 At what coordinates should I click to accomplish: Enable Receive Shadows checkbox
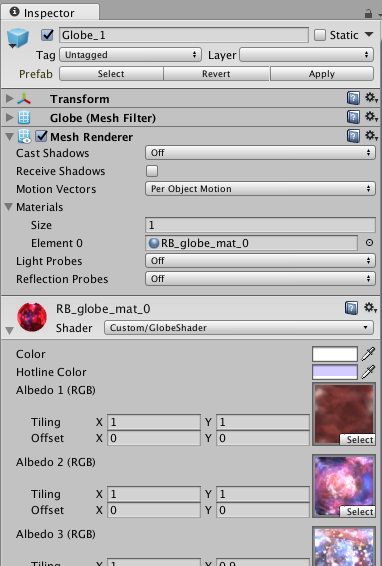[152, 171]
